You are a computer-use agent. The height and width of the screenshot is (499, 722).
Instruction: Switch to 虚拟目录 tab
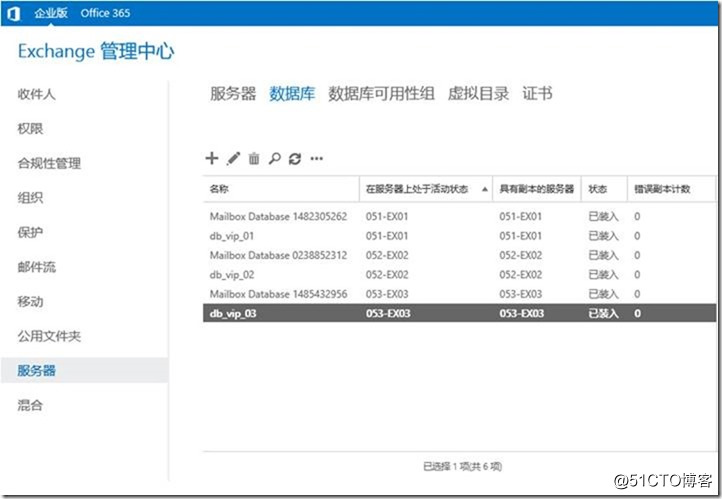(x=478, y=93)
